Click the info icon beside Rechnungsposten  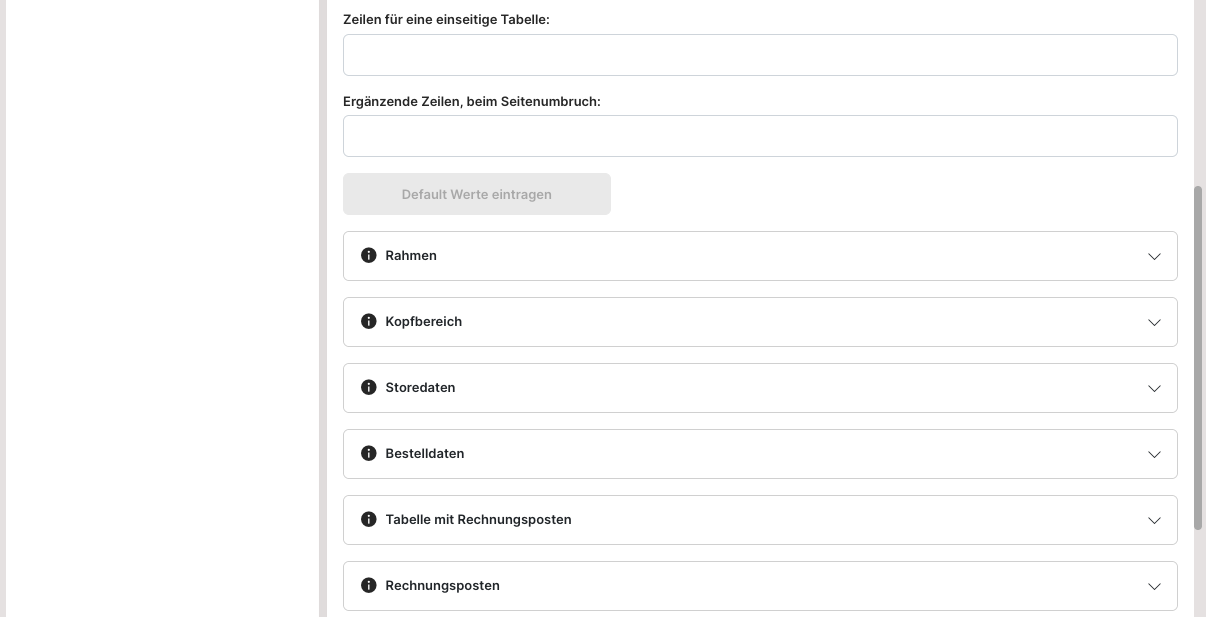[368, 586]
